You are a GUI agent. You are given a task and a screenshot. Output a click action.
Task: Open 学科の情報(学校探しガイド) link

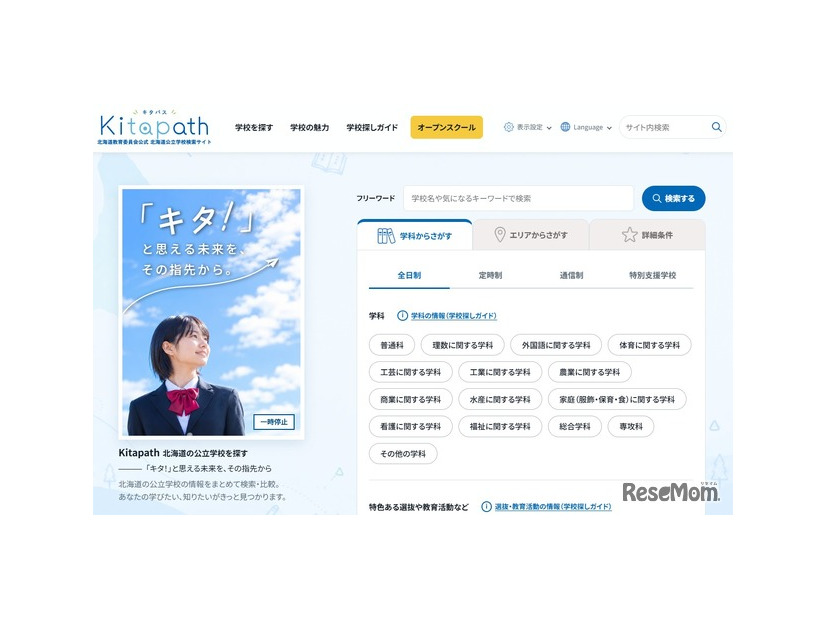pos(454,316)
